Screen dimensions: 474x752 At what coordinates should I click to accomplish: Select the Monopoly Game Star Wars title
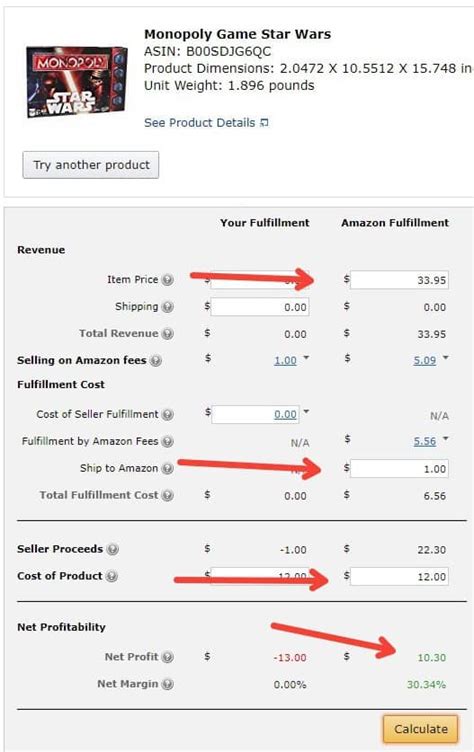[x=237, y=35]
